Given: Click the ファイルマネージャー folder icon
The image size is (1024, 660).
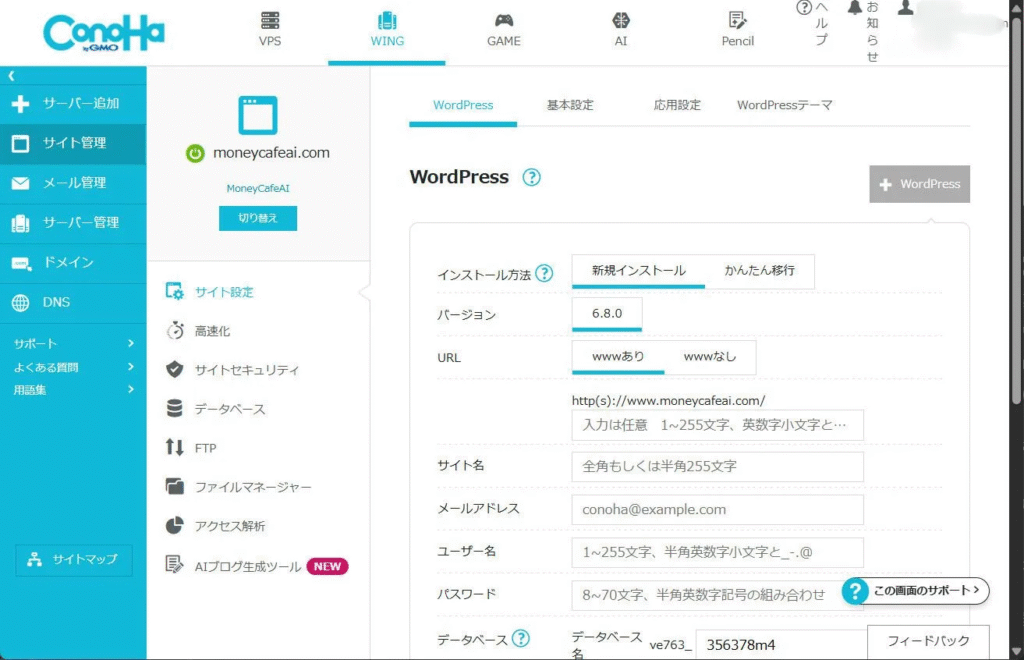Looking at the screenshot, I should (x=174, y=486).
